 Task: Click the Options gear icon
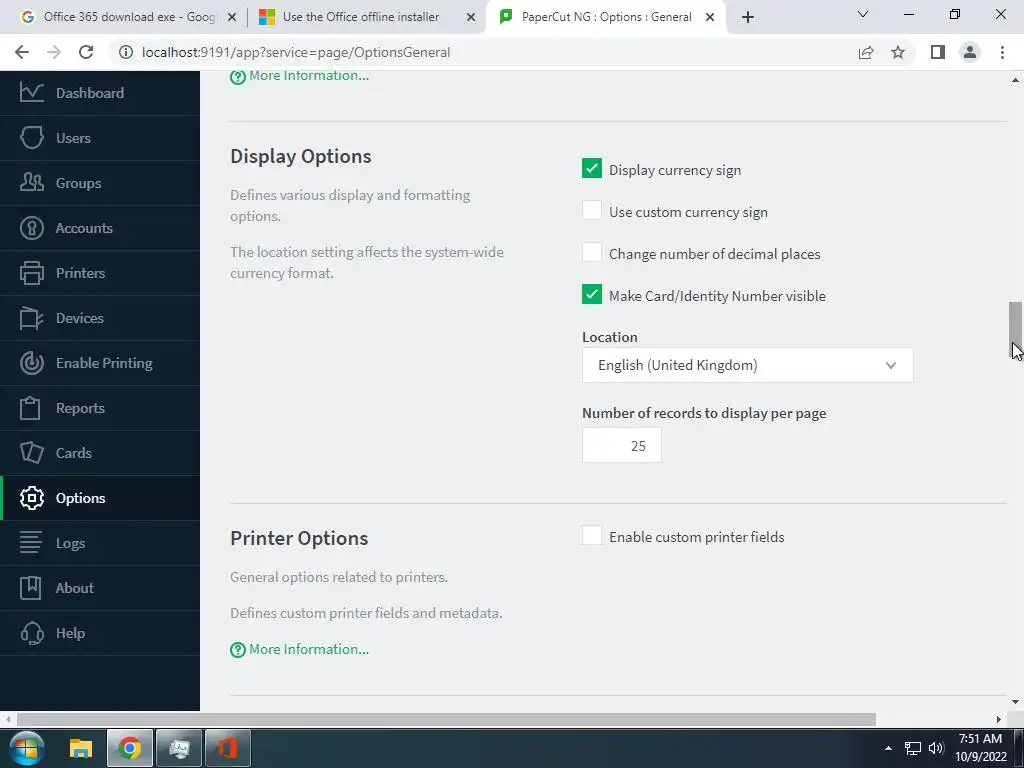[31, 498]
